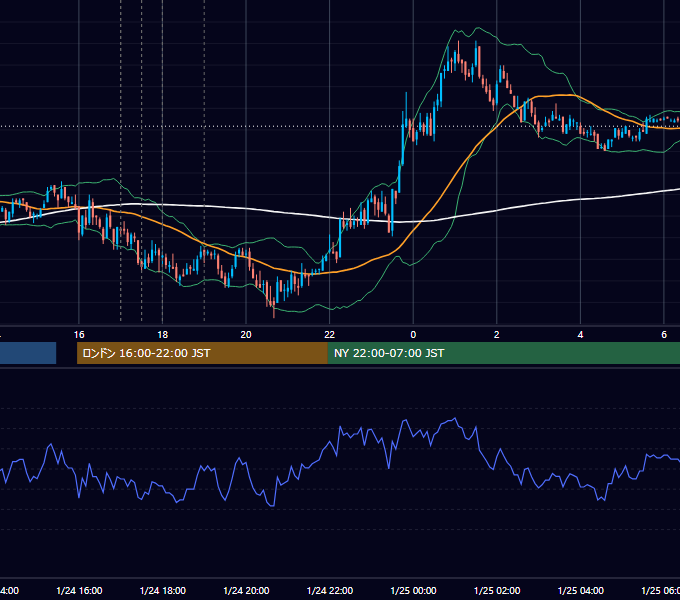
Task: Click the 1/25 00:00 date label
Action: click(x=413, y=590)
